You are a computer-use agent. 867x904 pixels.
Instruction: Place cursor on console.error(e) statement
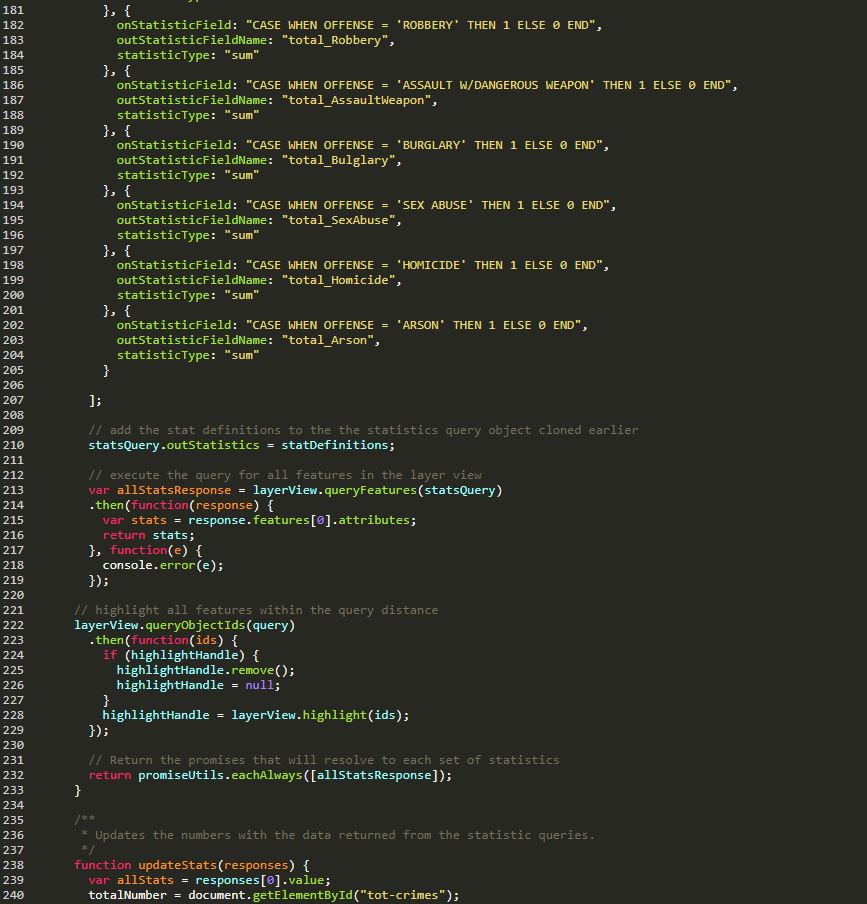point(162,565)
